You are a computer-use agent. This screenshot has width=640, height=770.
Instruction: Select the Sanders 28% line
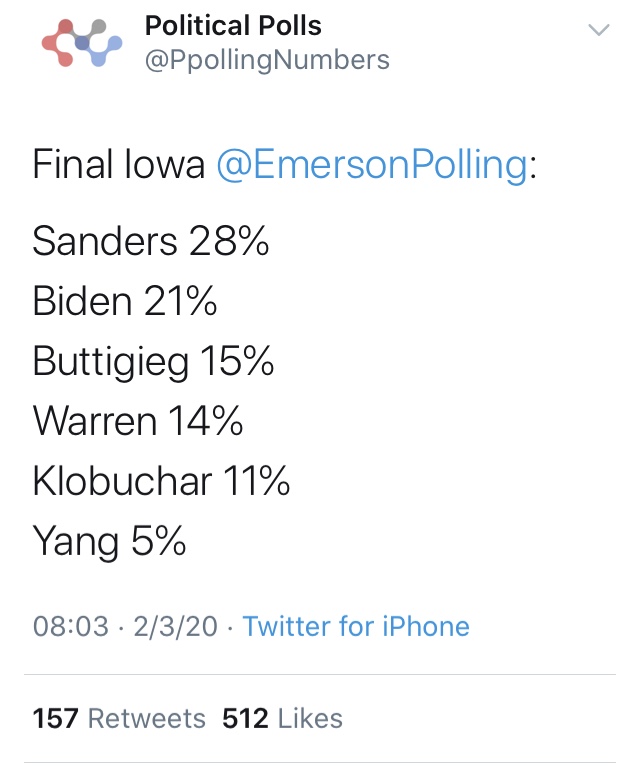click(150, 241)
